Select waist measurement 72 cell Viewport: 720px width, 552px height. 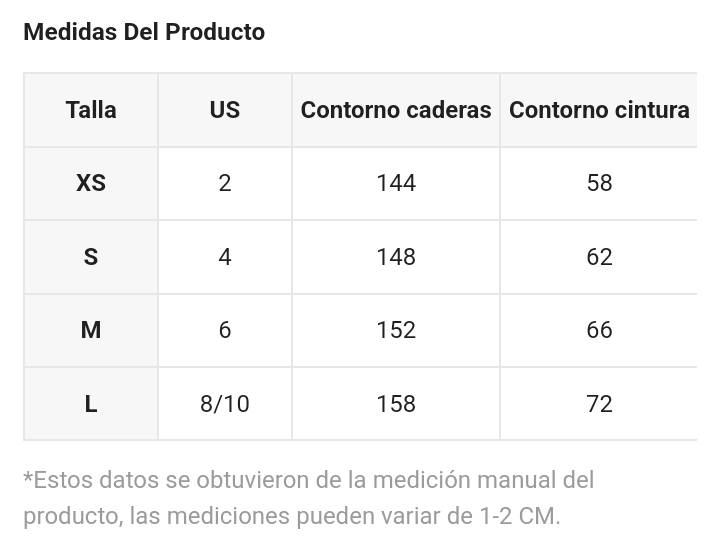[x=599, y=404]
